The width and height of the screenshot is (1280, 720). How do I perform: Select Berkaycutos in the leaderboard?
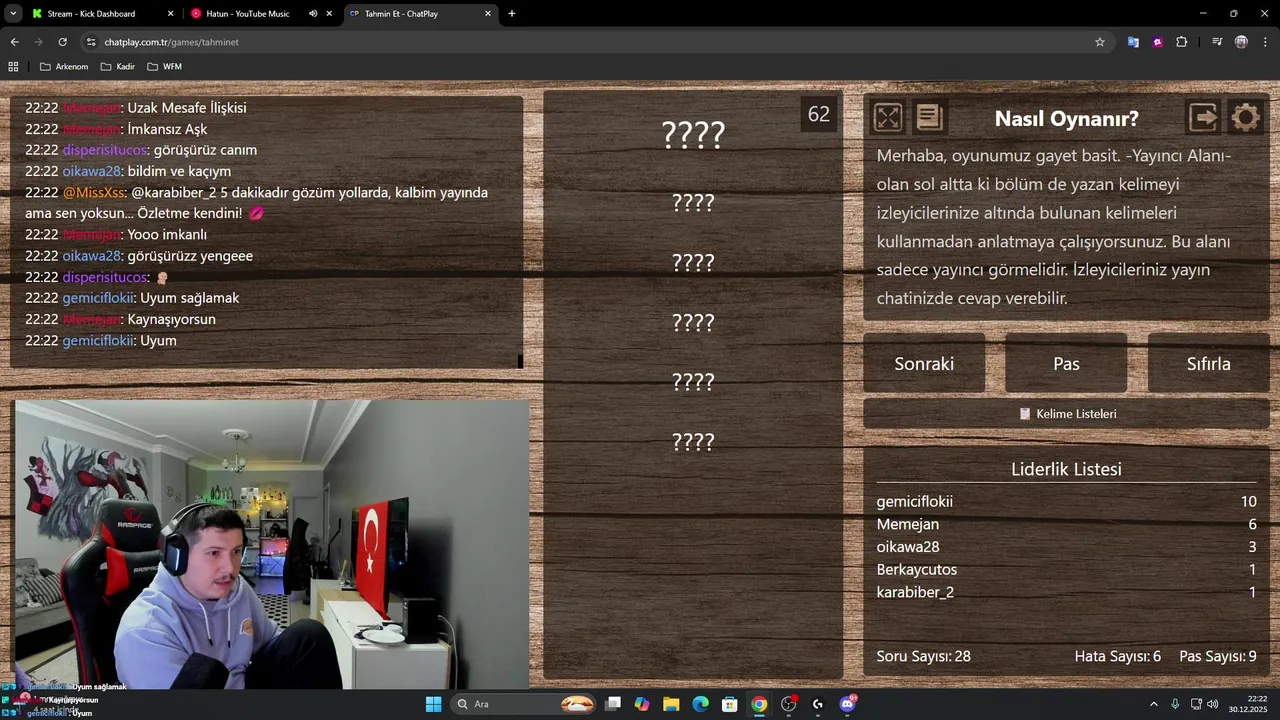[x=916, y=569]
